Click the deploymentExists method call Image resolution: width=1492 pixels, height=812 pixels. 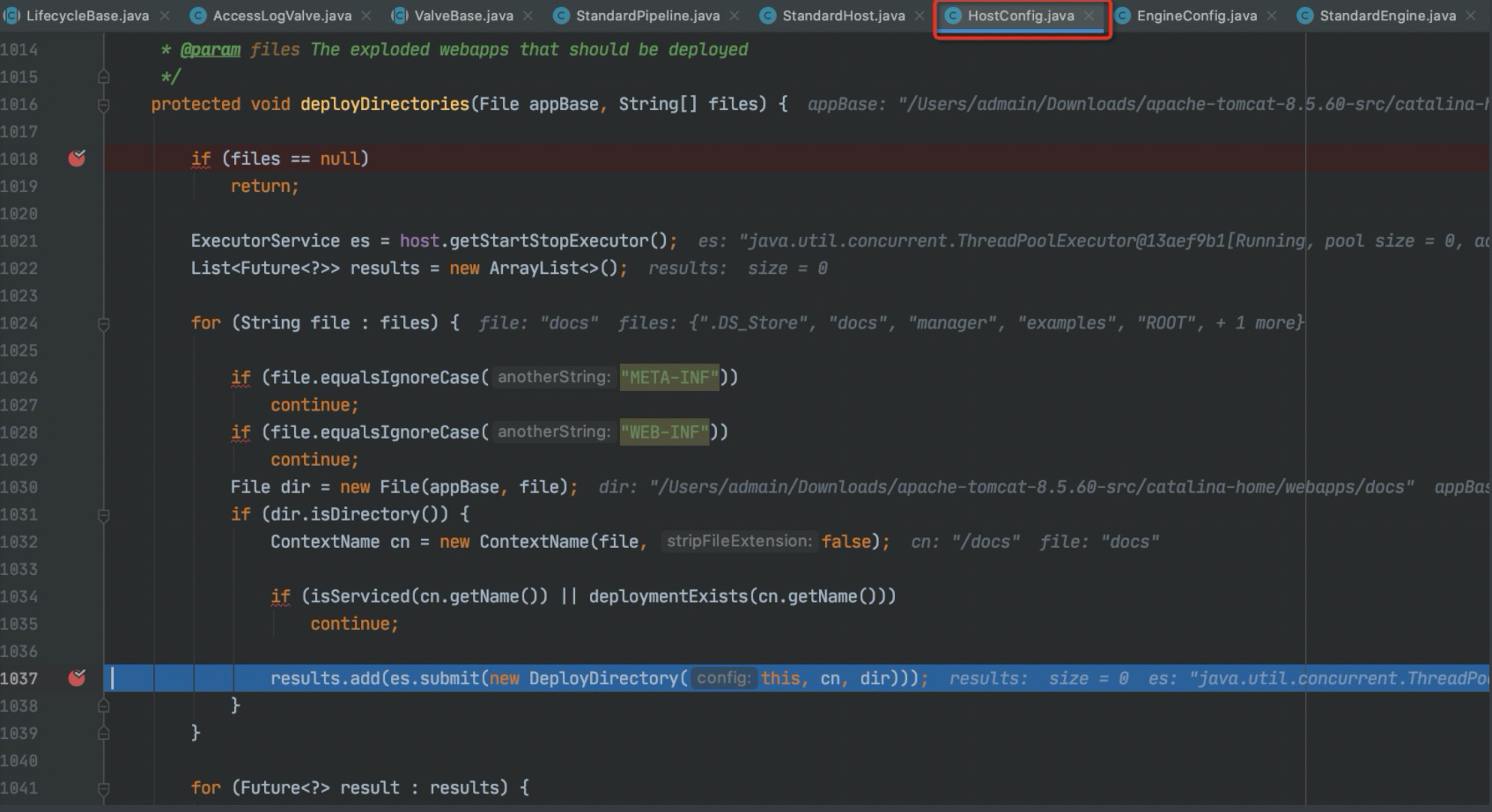(668, 596)
